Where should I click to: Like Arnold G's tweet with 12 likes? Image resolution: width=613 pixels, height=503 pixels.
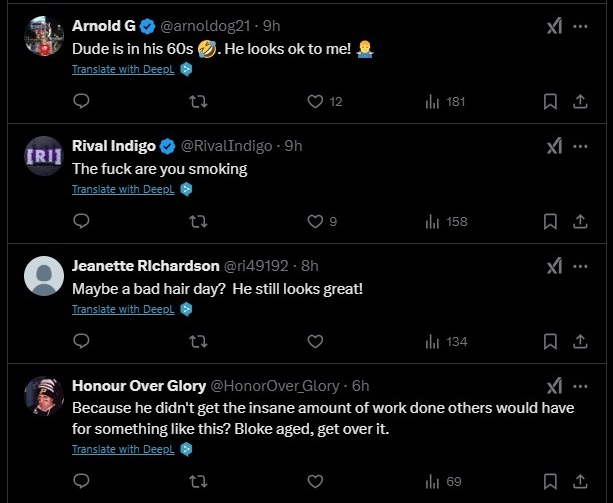click(315, 101)
